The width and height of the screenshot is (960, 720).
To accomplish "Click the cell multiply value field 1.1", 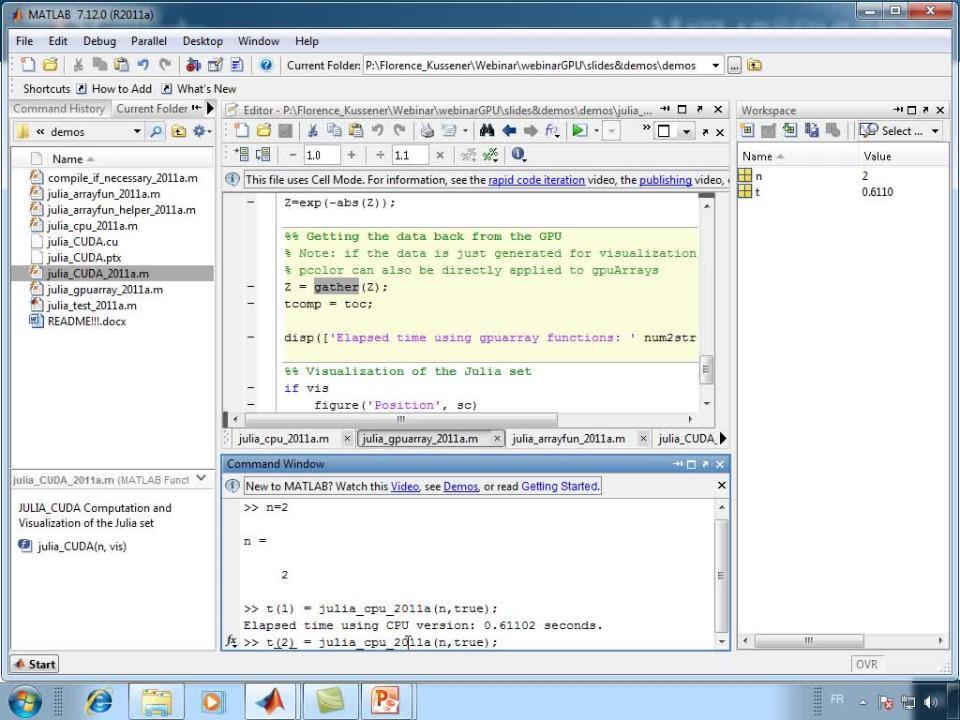I will pos(410,155).
